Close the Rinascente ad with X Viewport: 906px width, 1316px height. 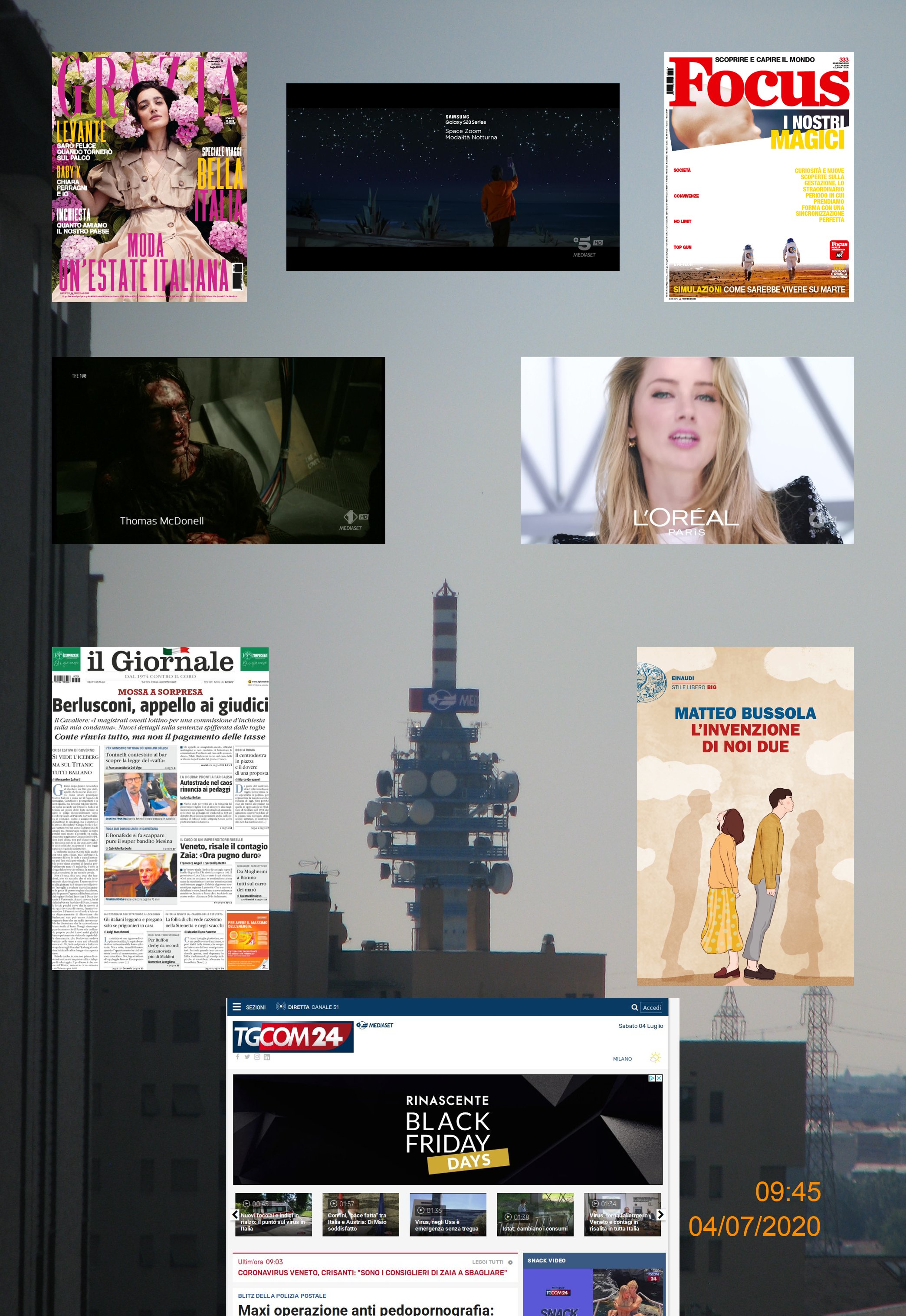point(659,1078)
